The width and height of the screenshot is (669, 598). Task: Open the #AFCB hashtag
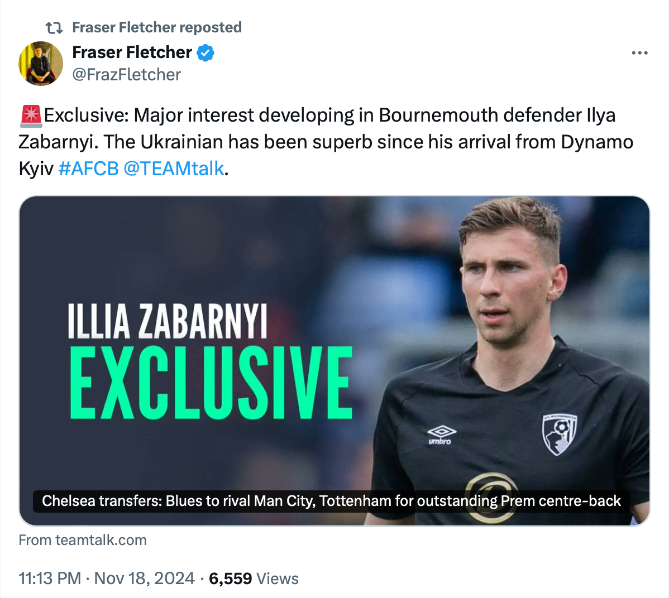pyautogui.click(x=88, y=168)
